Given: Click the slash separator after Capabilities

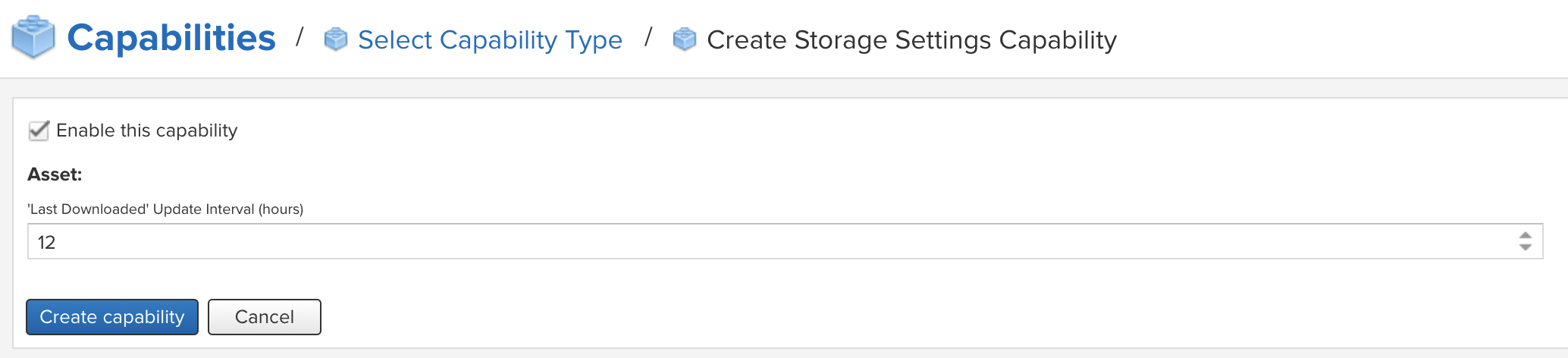Looking at the screenshot, I should click(300, 36).
